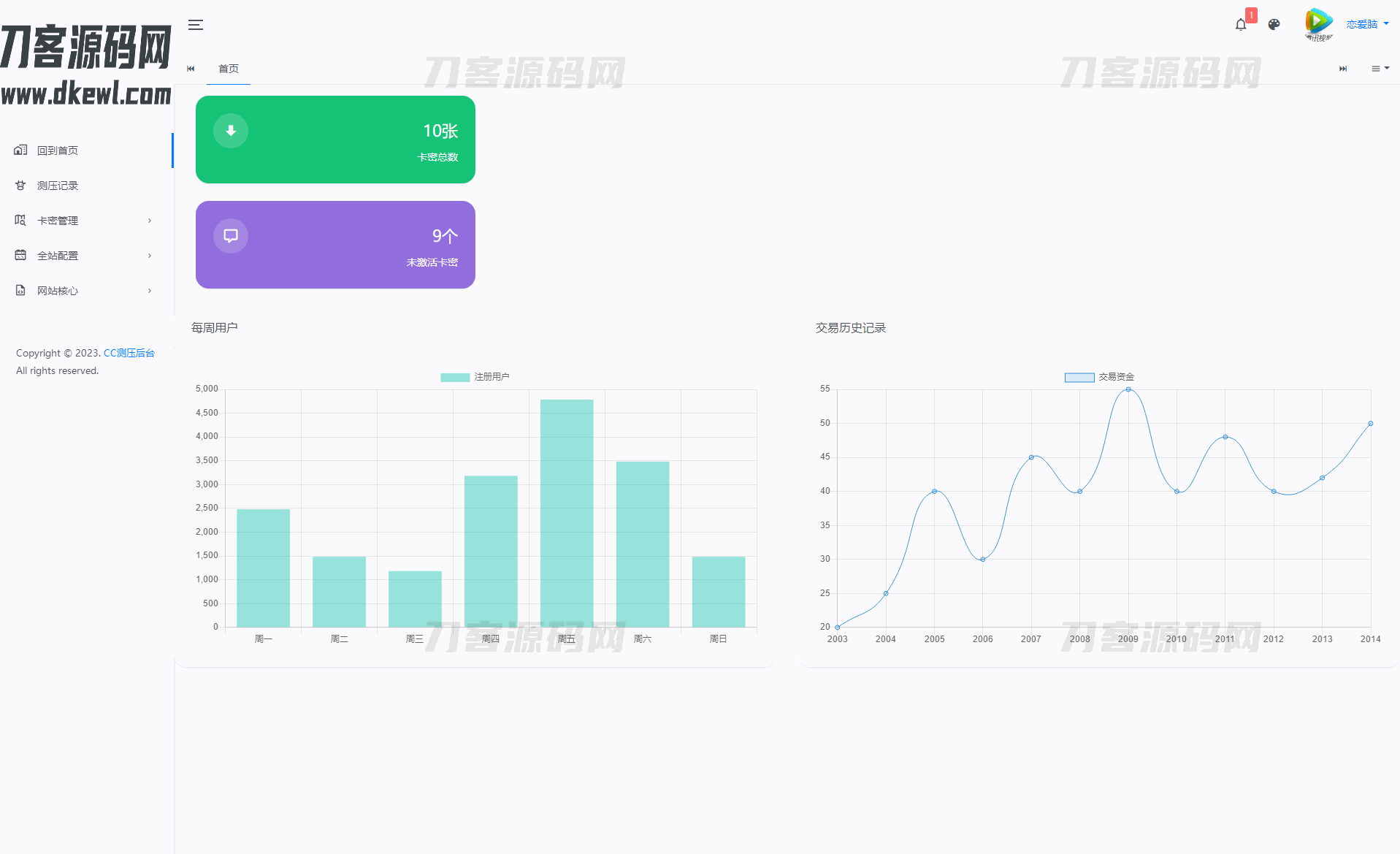Toggle the 交易资金 legend in line chart
The height and width of the screenshot is (854, 1400).
1099,377
